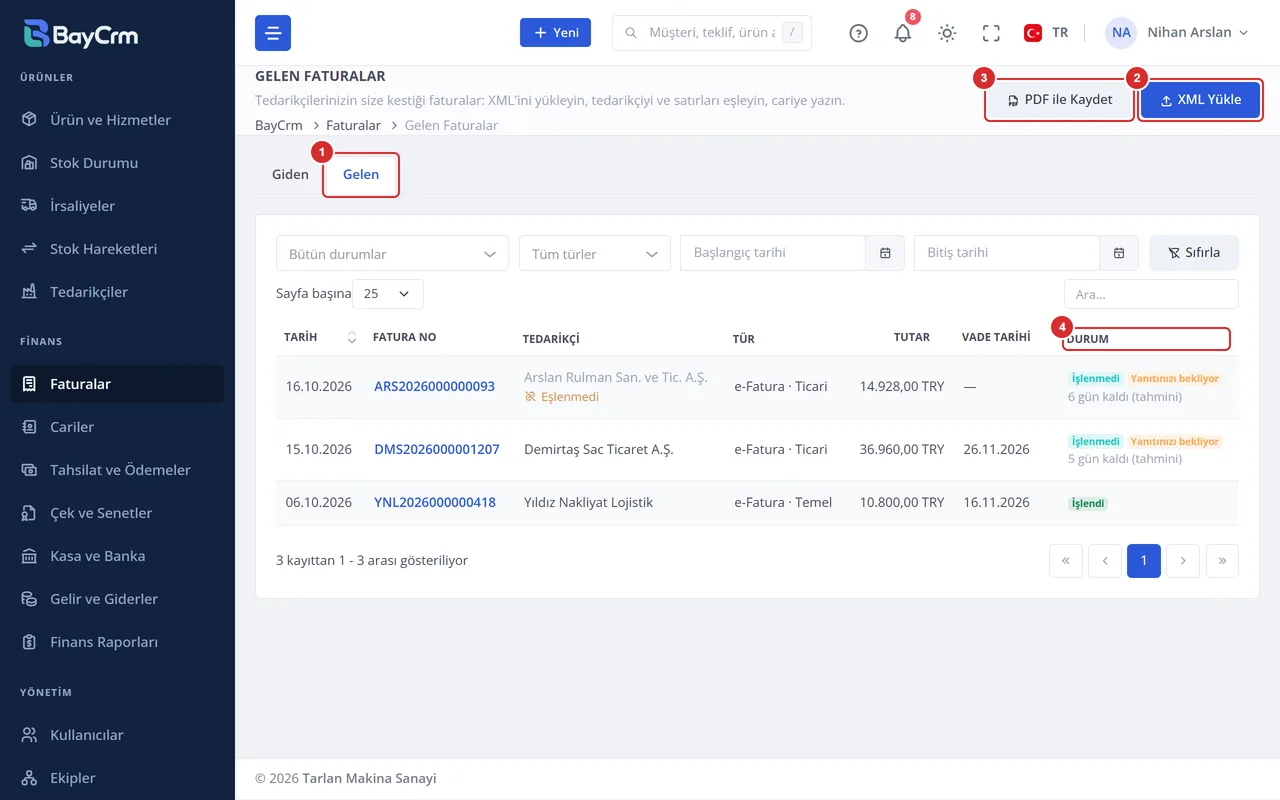Screen dimensions: 1280x800
Task: Click the Cariler sidebar icon
Action: click(30, 427)
